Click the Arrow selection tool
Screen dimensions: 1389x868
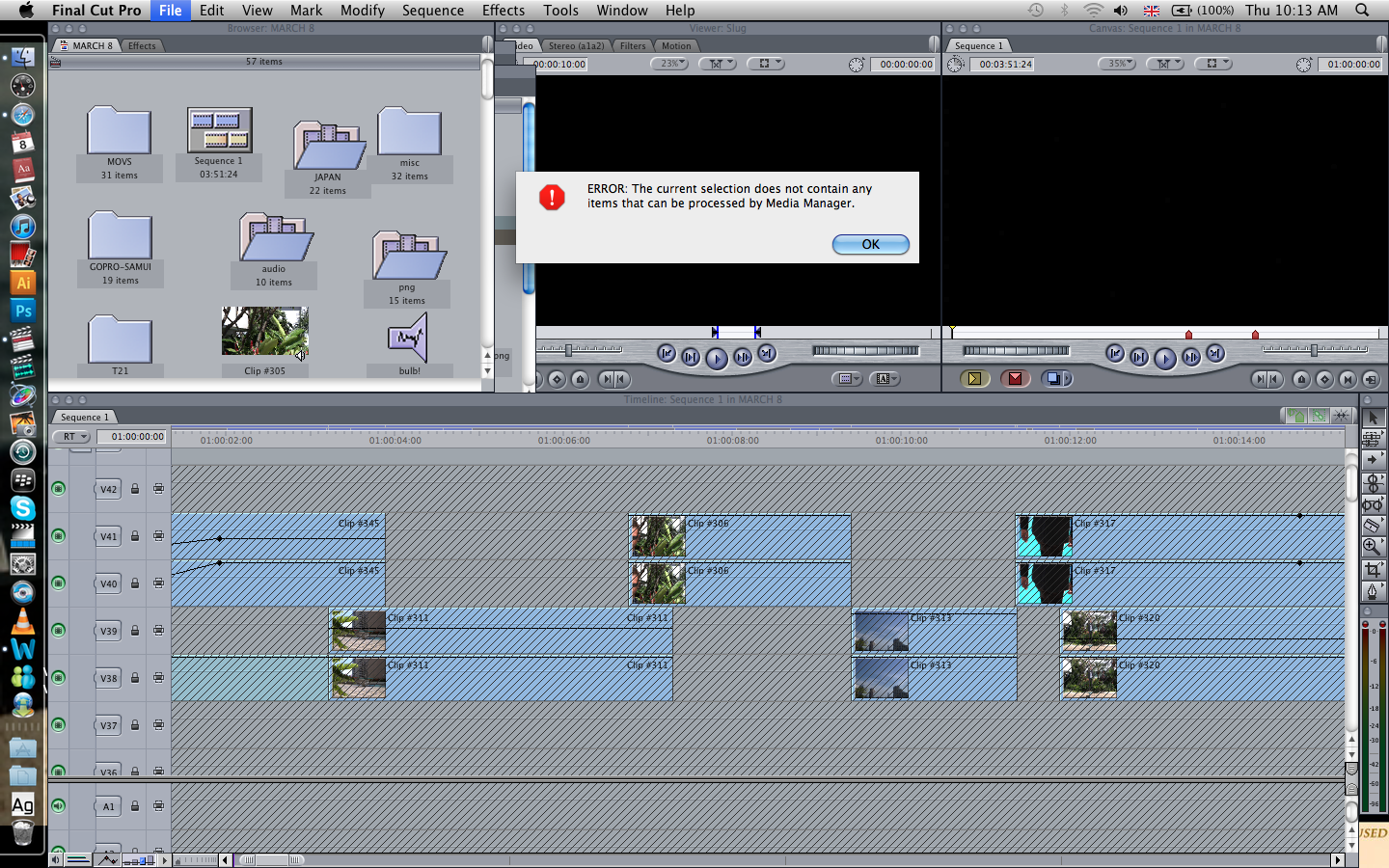tap(1373, 418)
